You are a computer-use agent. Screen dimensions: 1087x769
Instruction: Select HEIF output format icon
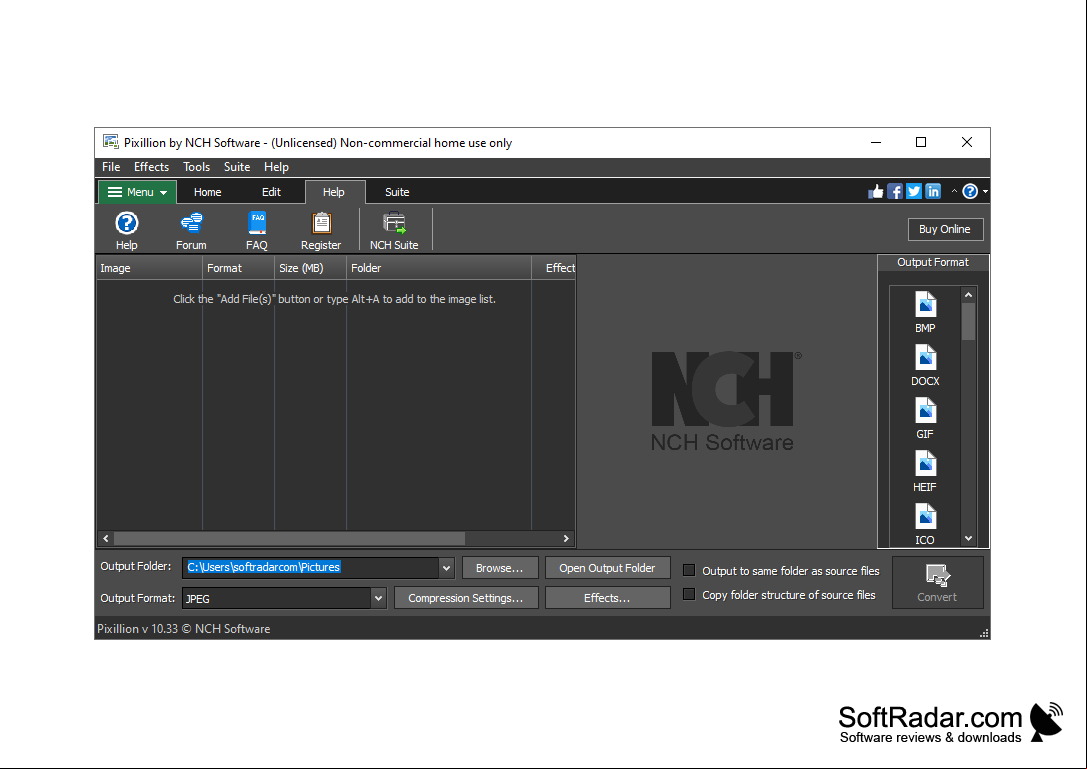point(925,472)
